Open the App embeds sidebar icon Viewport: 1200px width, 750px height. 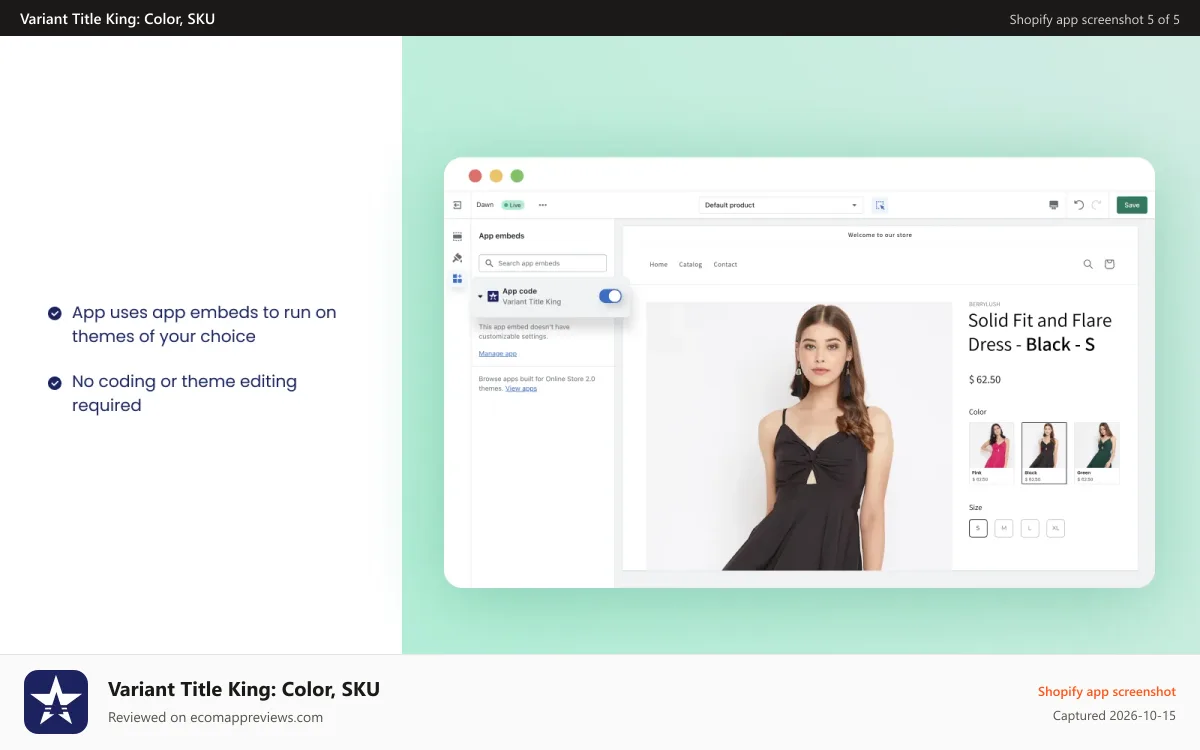point(457,279)
